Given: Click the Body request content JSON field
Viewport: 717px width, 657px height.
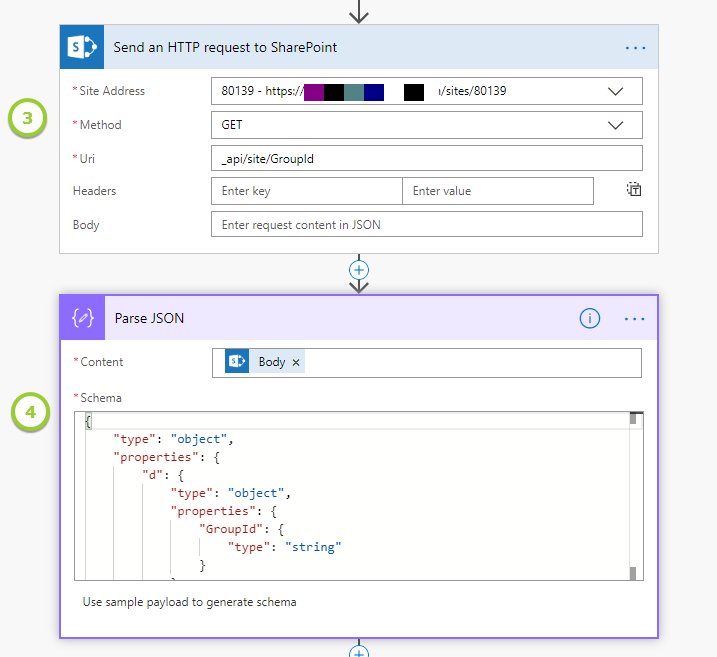Looking at the screenshot, I should pyautogui.click(x=426, y=225).
